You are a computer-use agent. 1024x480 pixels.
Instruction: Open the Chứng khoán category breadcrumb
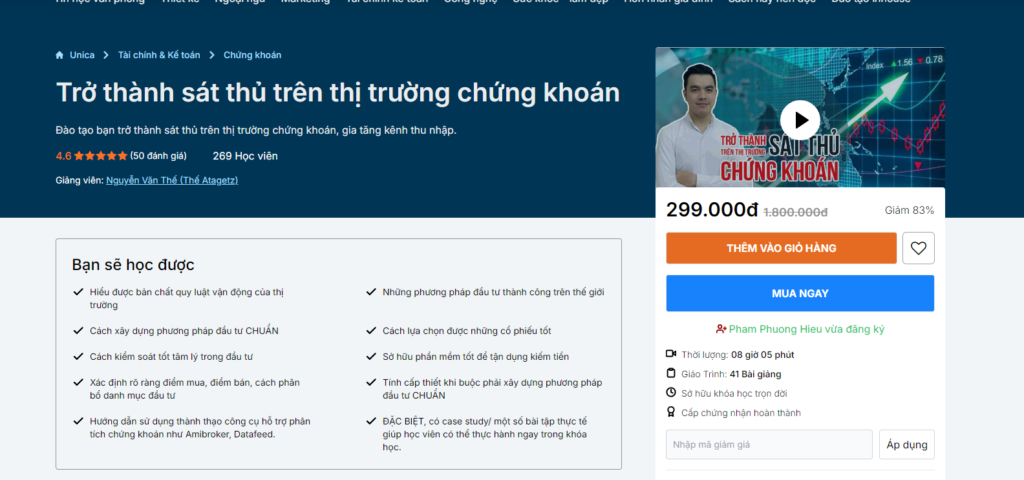tap(252, 56)
